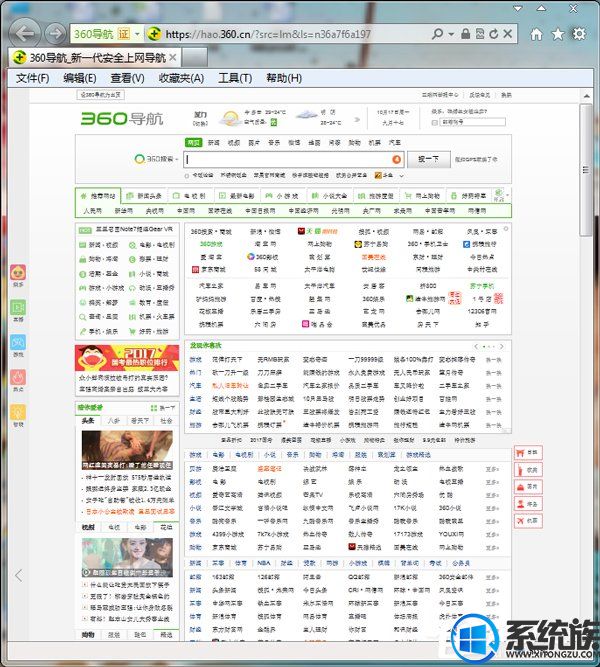Click the red person figure travel icon
Image resolution: width=600 pixels, height=667 pixels.
(520, 504)
